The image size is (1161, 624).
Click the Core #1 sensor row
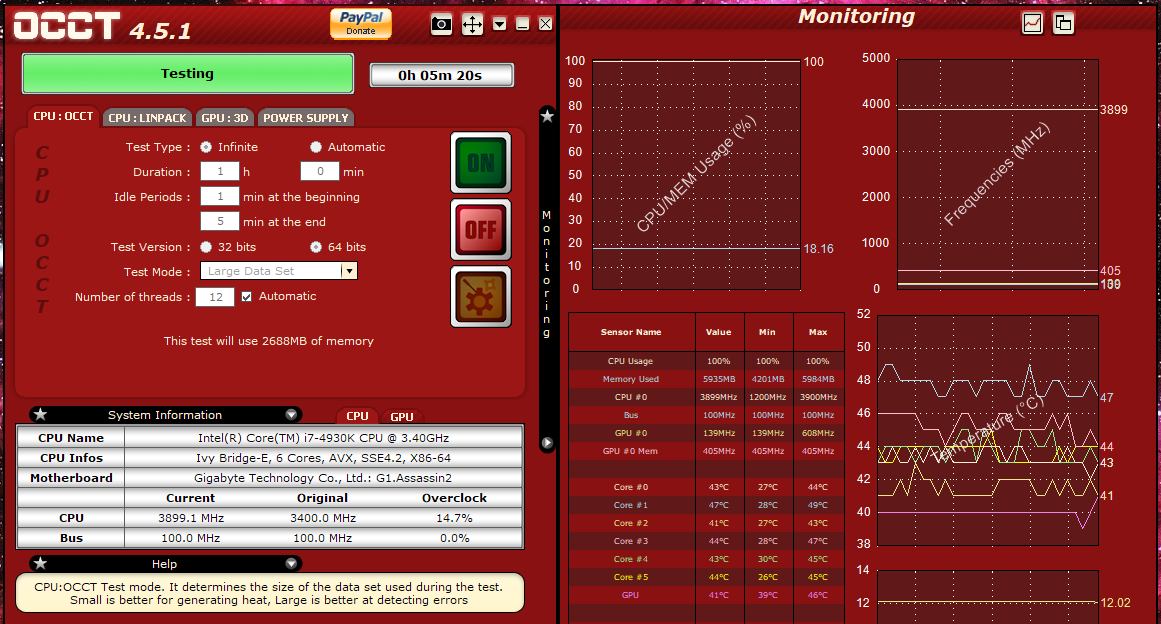pyautogui.click(x=706, y=505)
